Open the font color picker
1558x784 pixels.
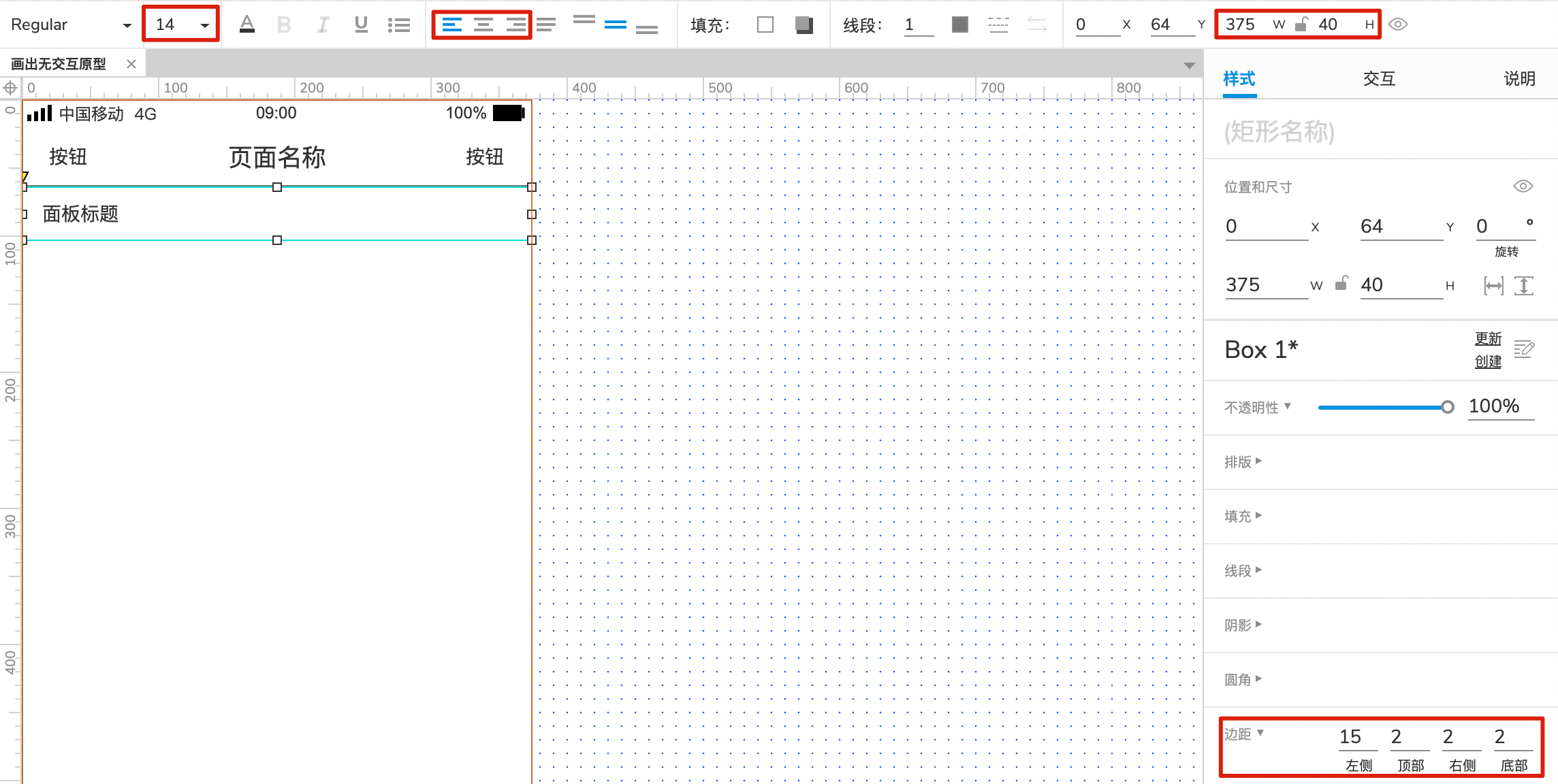coord(247,24)
